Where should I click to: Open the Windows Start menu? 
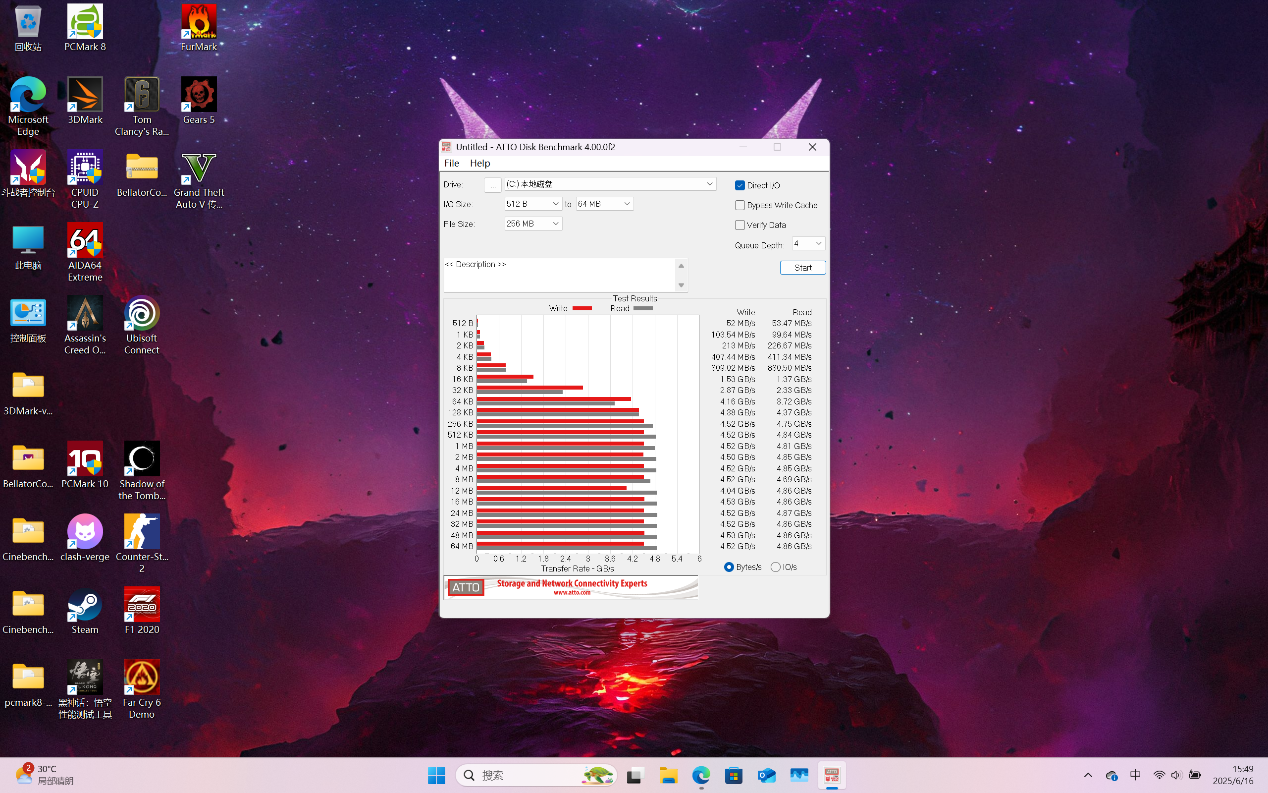(436, 775)
